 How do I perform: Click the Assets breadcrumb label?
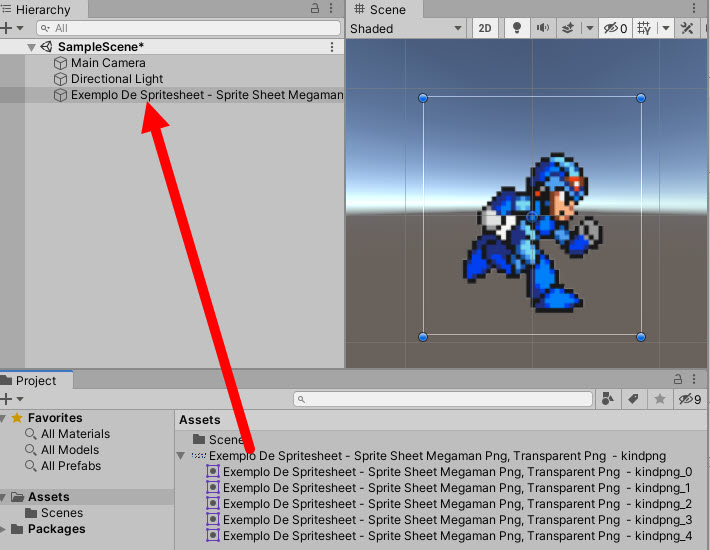pos(200,420)
